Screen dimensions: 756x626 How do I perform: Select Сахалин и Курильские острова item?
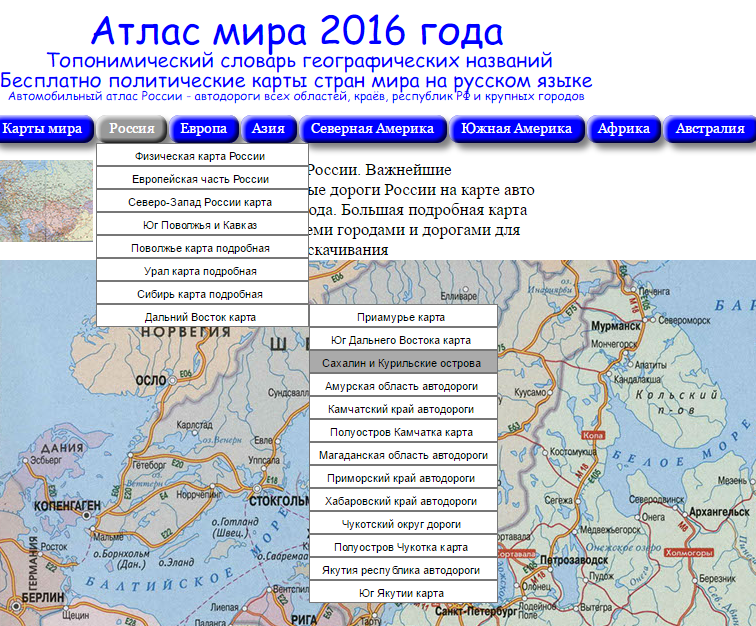point(402,363)
